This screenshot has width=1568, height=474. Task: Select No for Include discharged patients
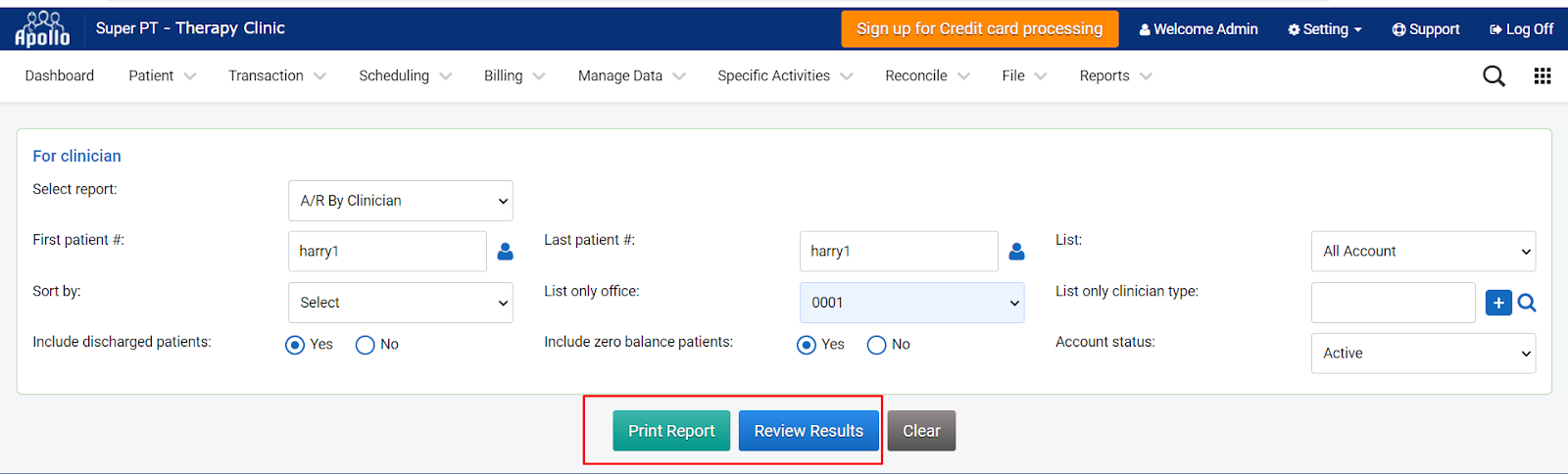[366, 345]
